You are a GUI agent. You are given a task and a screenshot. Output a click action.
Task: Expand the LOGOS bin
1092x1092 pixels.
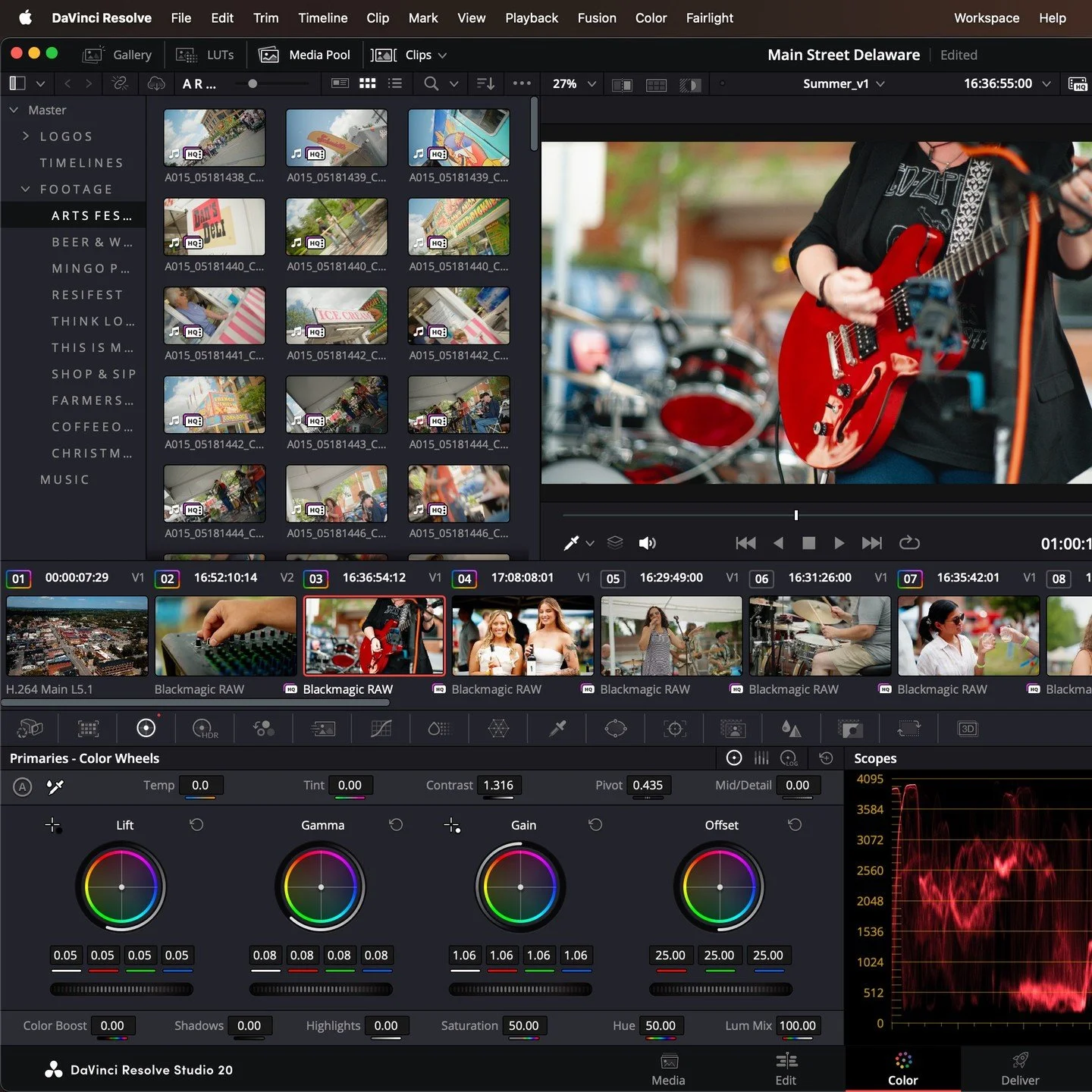[26, 136]
